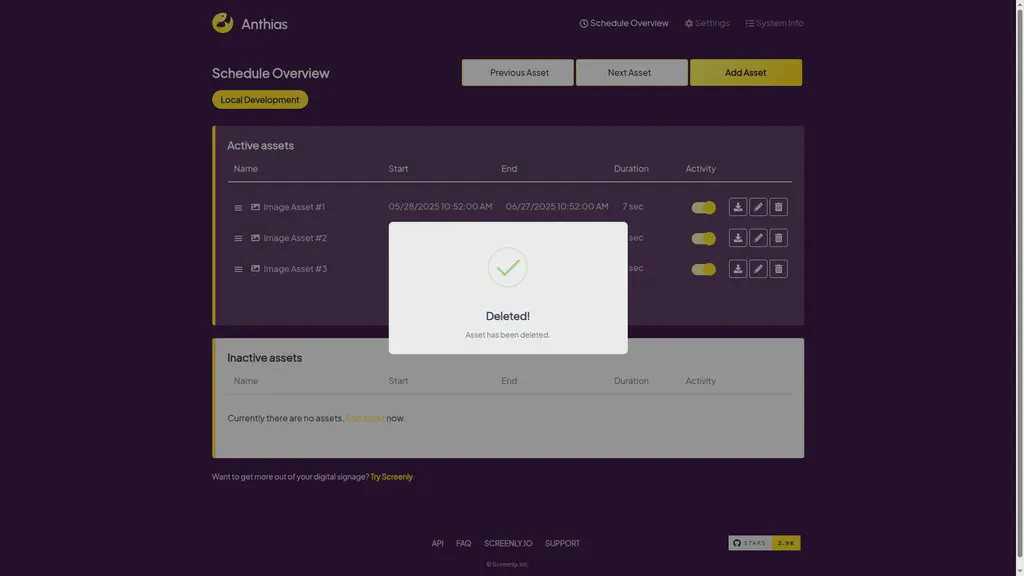
Task: Click the trash icon for Image Asset #2
Action: 778,237
